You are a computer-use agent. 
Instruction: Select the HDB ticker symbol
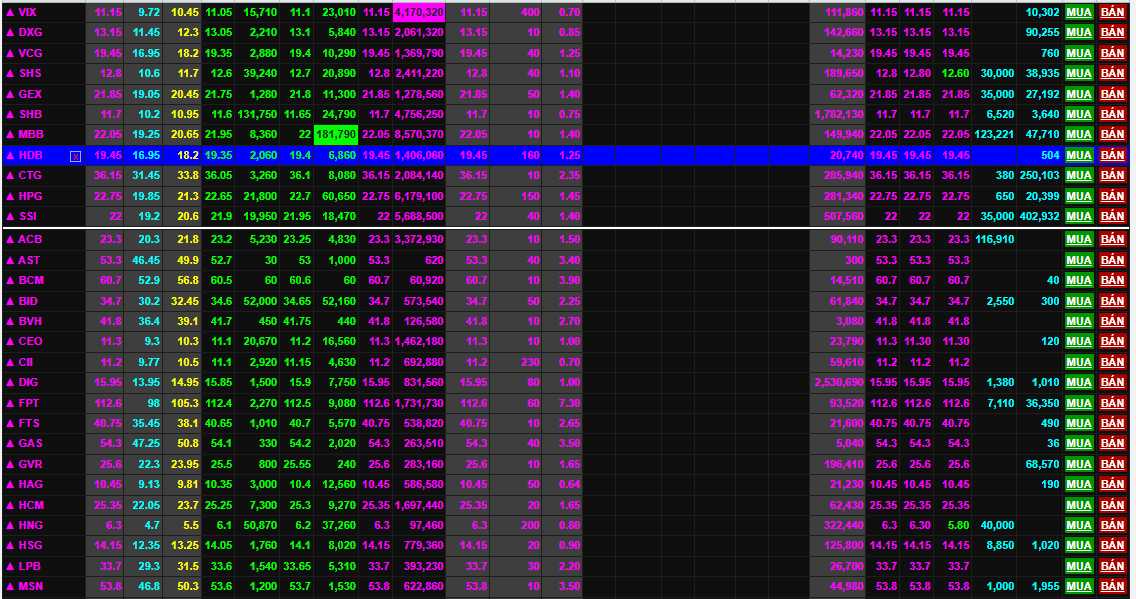(x=30, y=156)
